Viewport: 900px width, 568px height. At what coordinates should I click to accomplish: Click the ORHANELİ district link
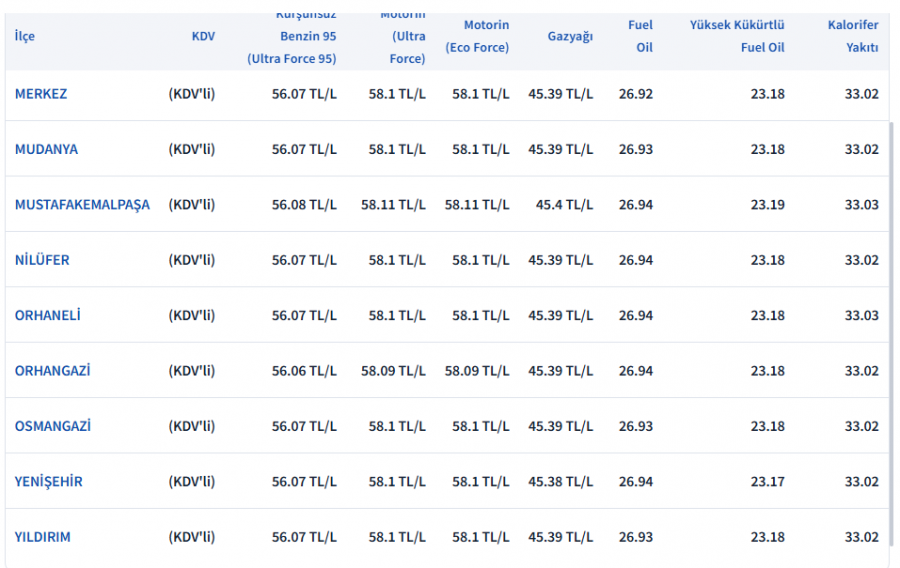(48, 315)
